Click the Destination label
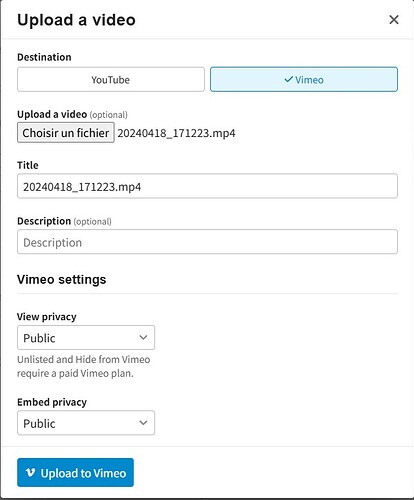Screen dimensions: 414x500 click(44, 57)
